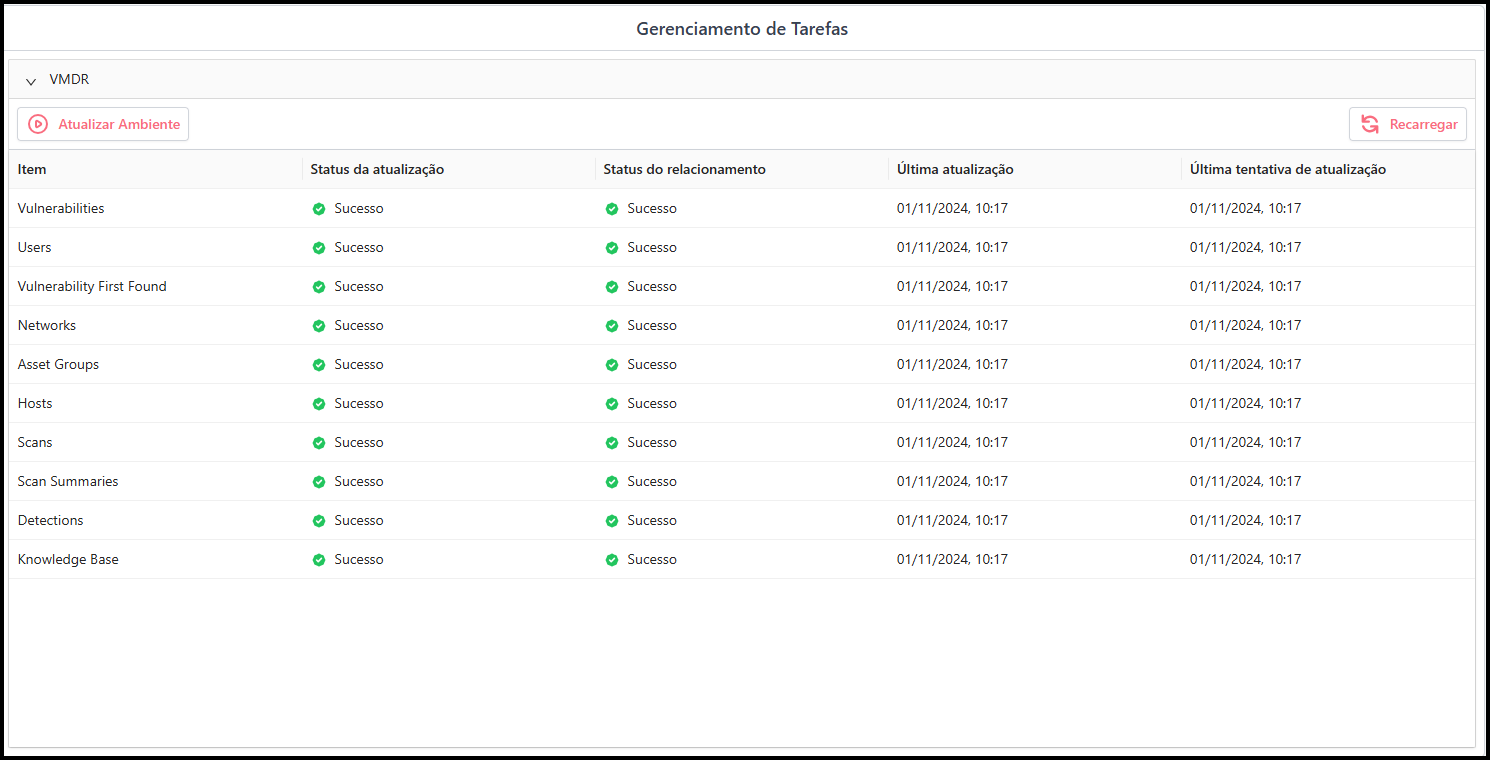
Task: Click the green success icon for Vulnerabilities row
Action: coord(318,208)
